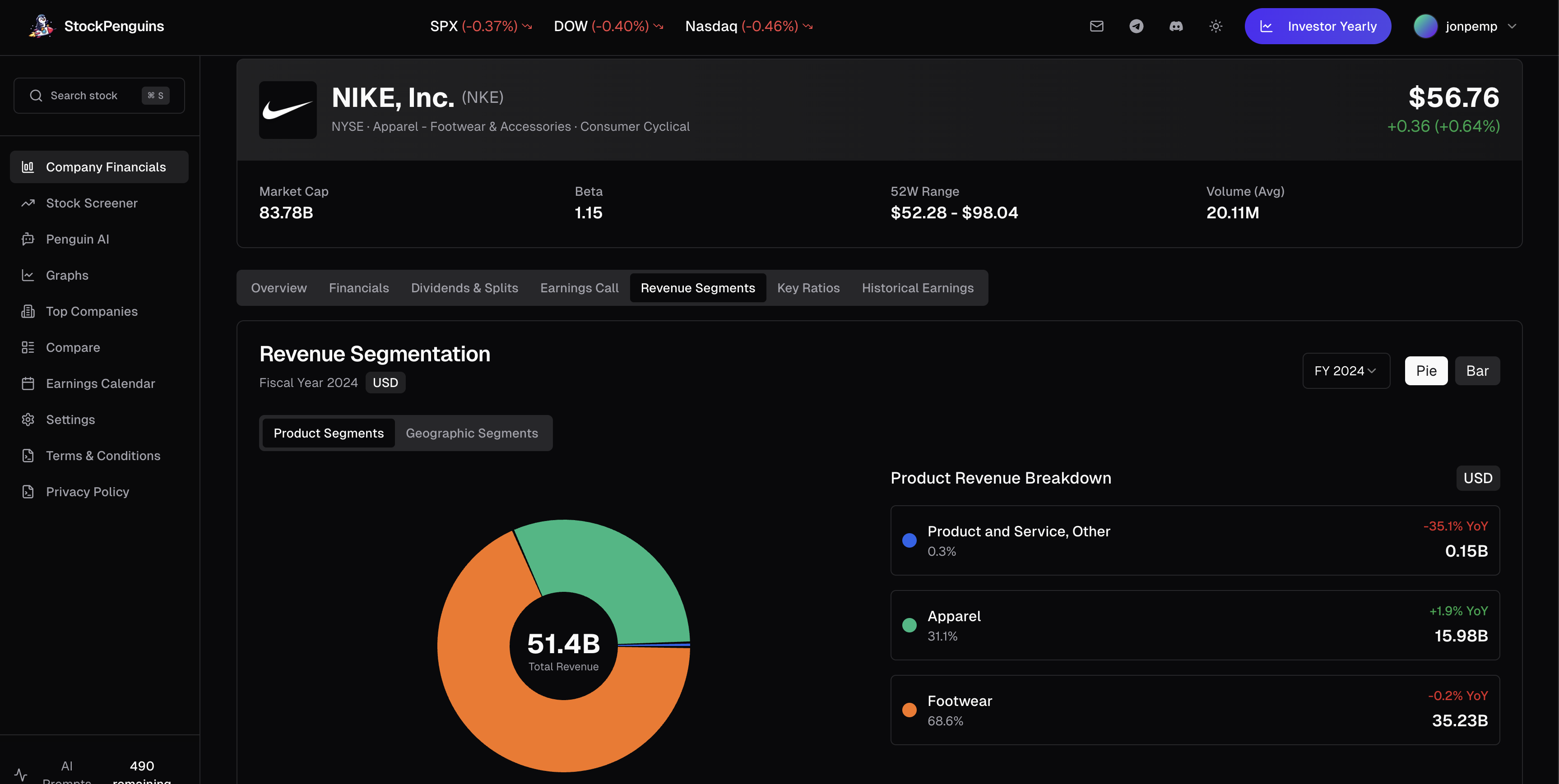
Task: Open Terms & Conditions link
Action: pyautogui.click(x=103, y=456)
